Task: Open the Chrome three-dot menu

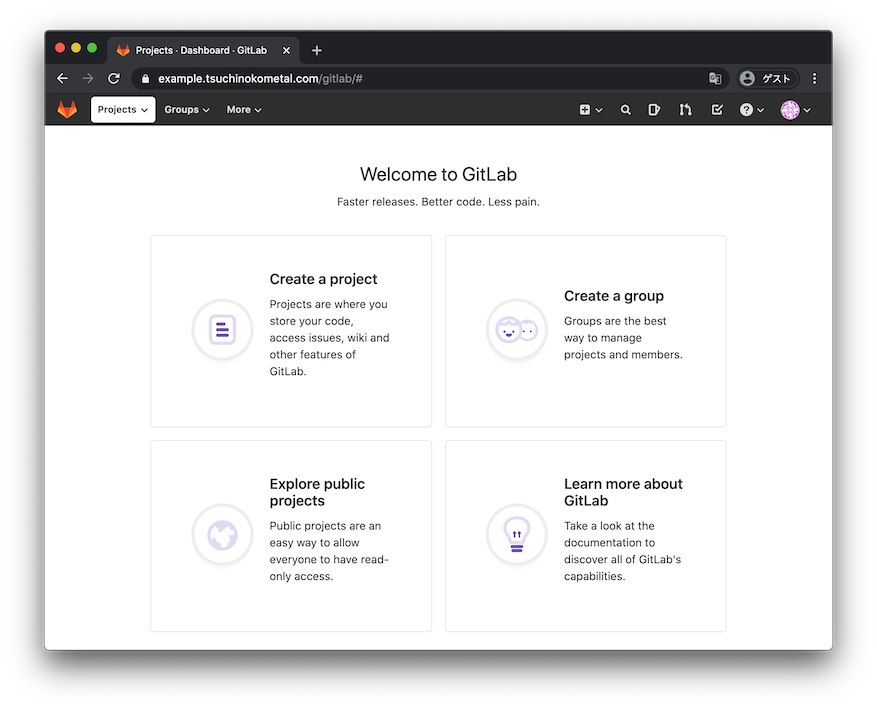Action: [x=814, y=79]
